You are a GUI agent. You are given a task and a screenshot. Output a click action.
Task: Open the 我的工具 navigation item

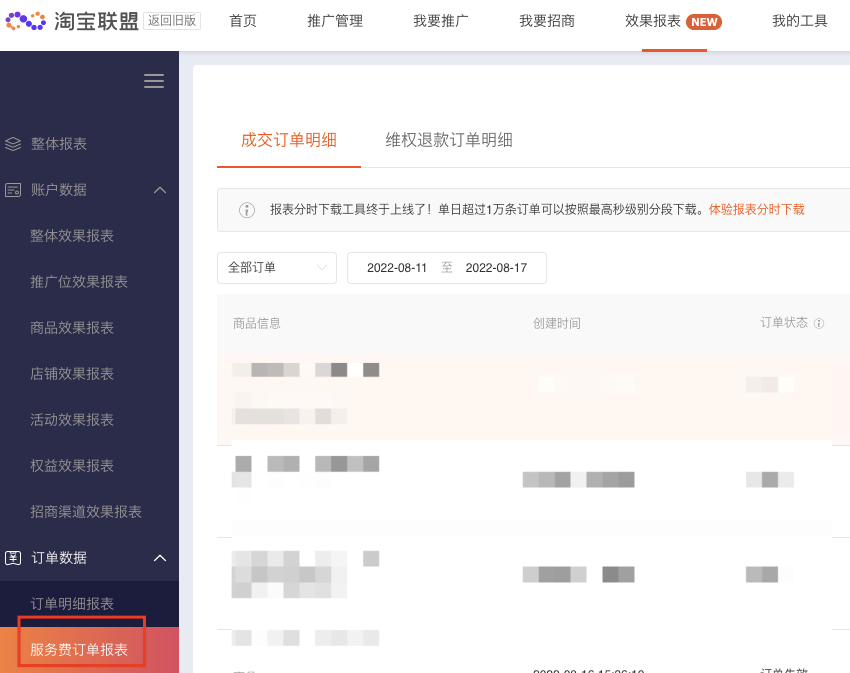pyautogui.click(x=800, y=21)
